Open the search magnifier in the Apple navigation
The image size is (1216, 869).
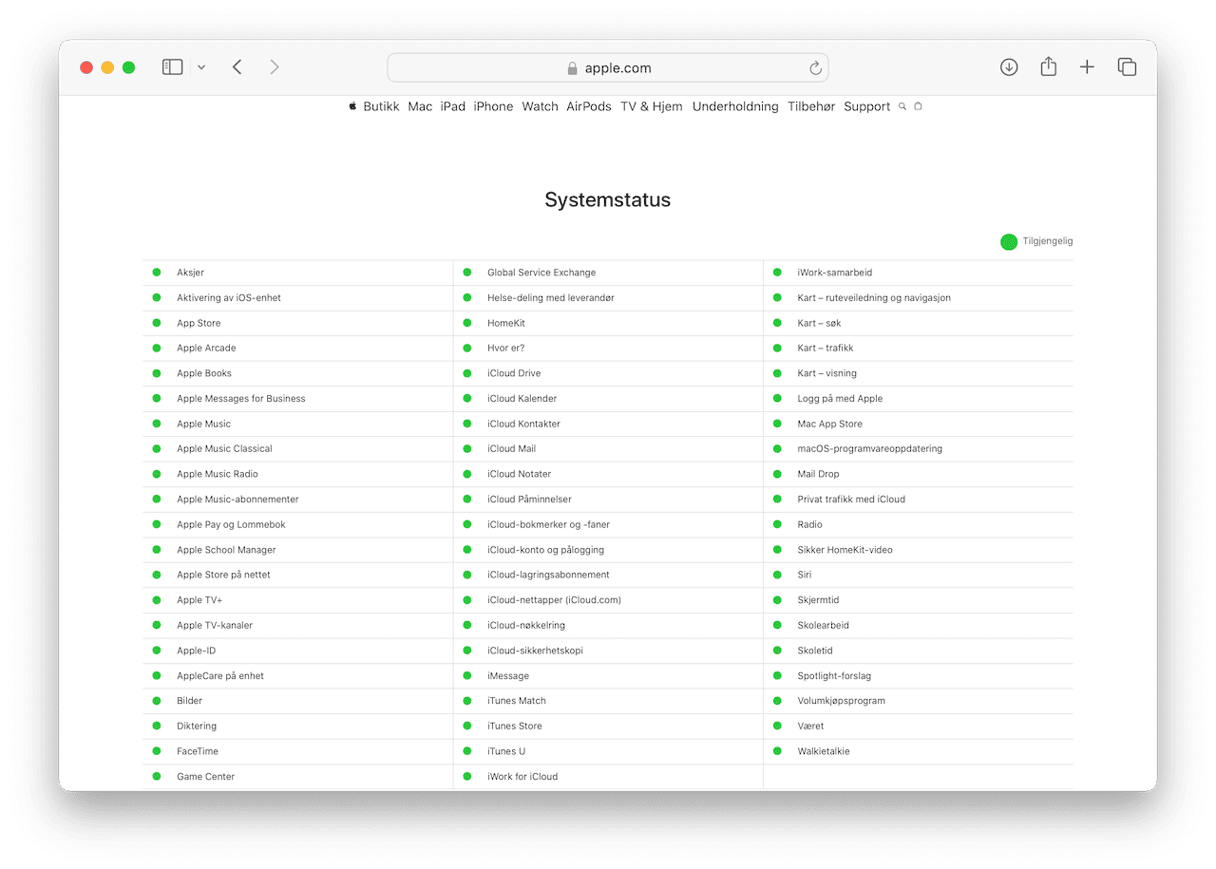[x=902, y=106]
